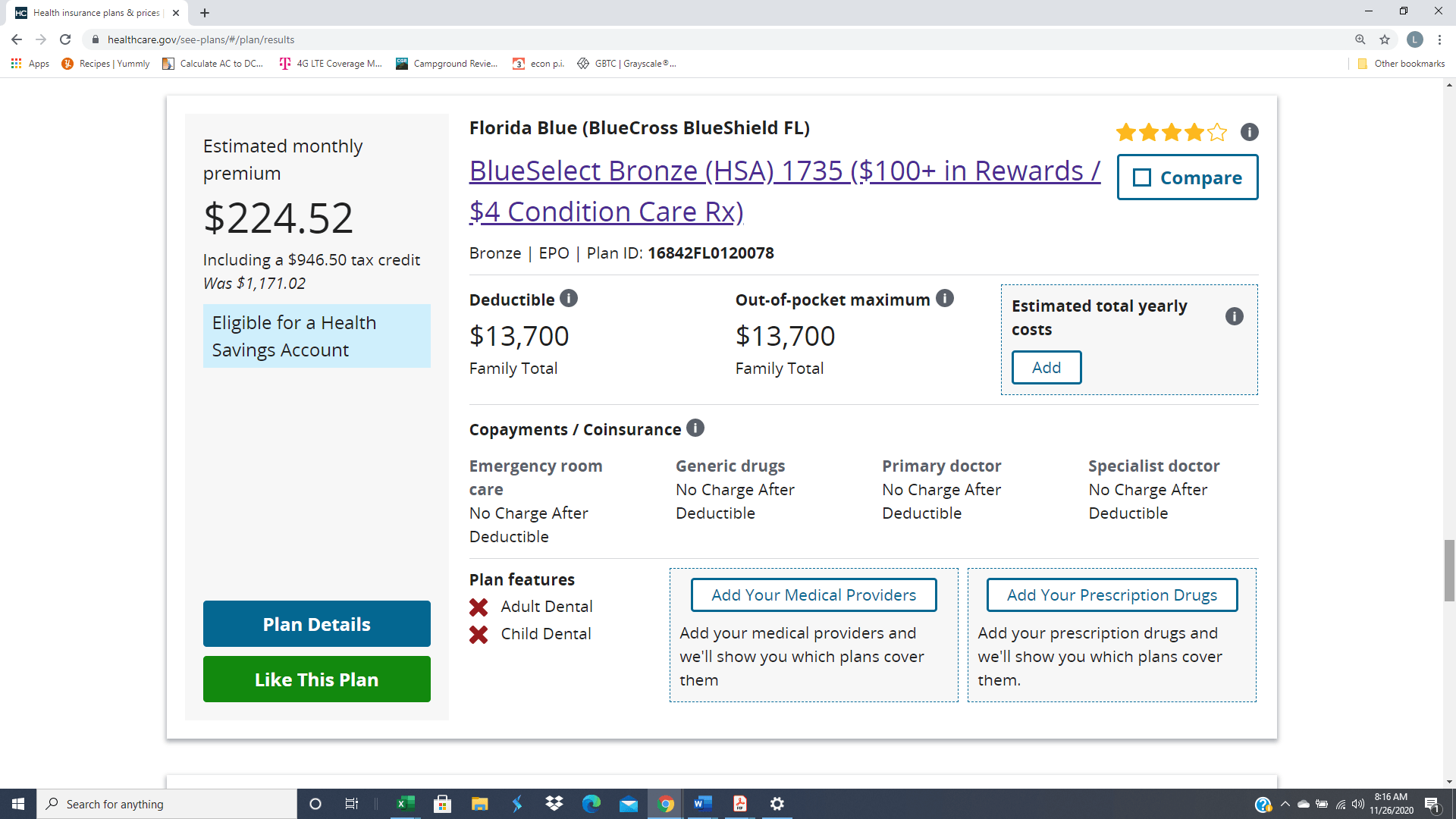This screenshot has width=1456, height=819.
Task: Open File Explorer from taskbar
Action: [x=480, y=804]
